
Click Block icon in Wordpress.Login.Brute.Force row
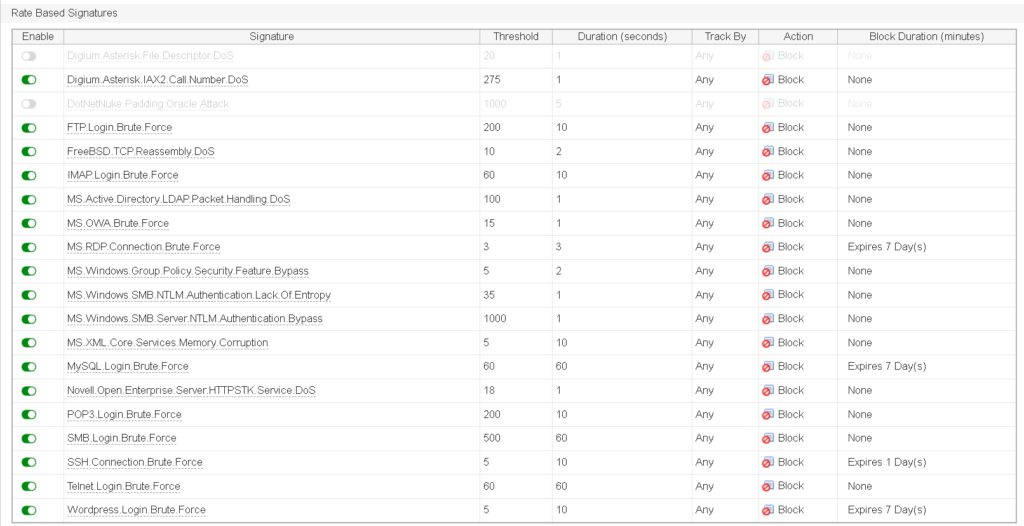(x=768, y=510)
